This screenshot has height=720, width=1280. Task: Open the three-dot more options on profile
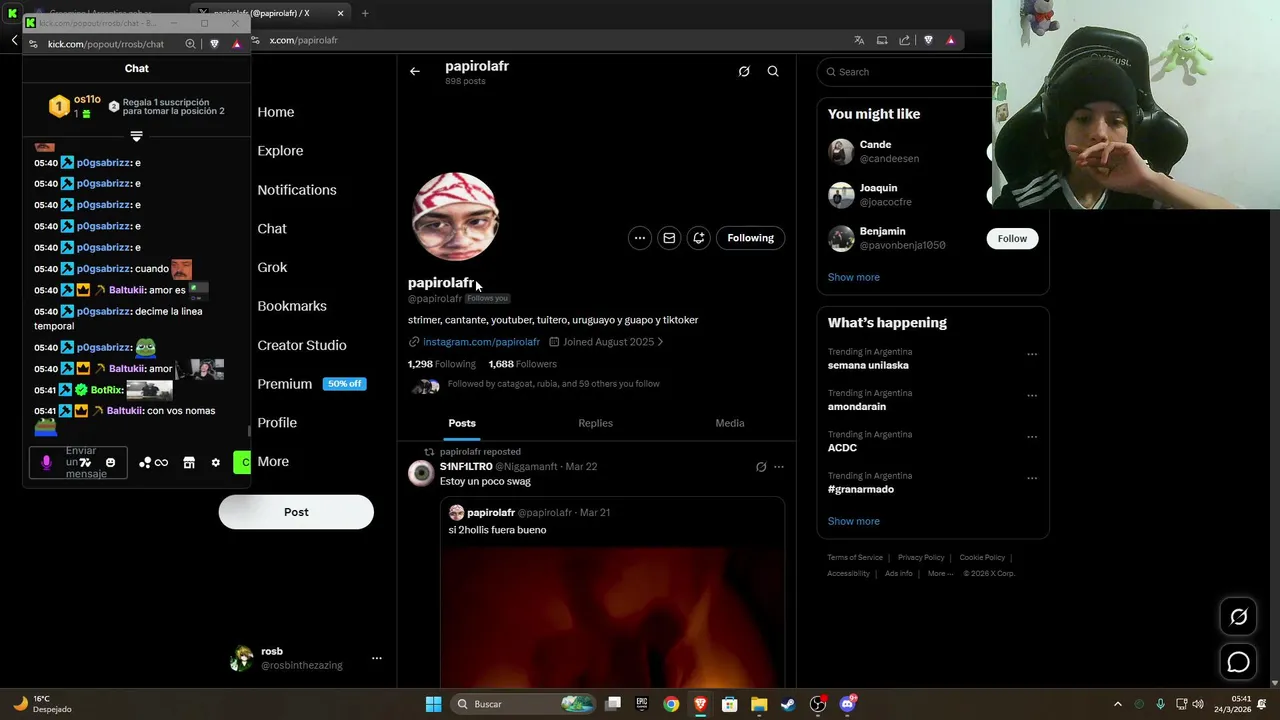[640, 238]
